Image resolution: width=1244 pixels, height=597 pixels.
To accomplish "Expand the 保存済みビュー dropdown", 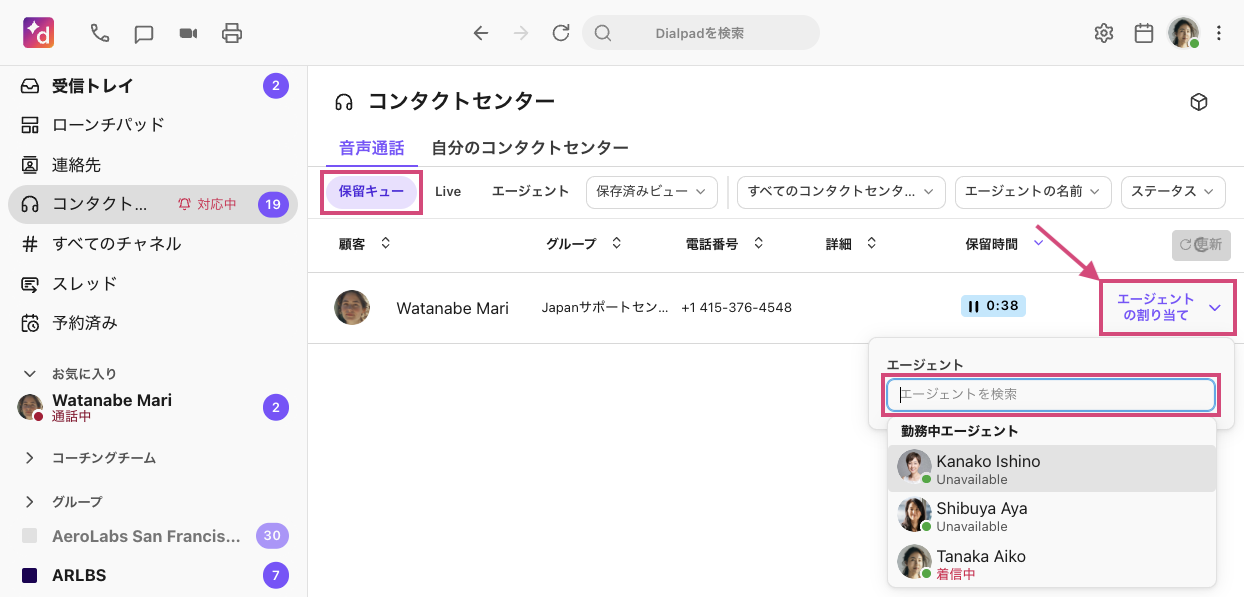I will click(651, 191).
